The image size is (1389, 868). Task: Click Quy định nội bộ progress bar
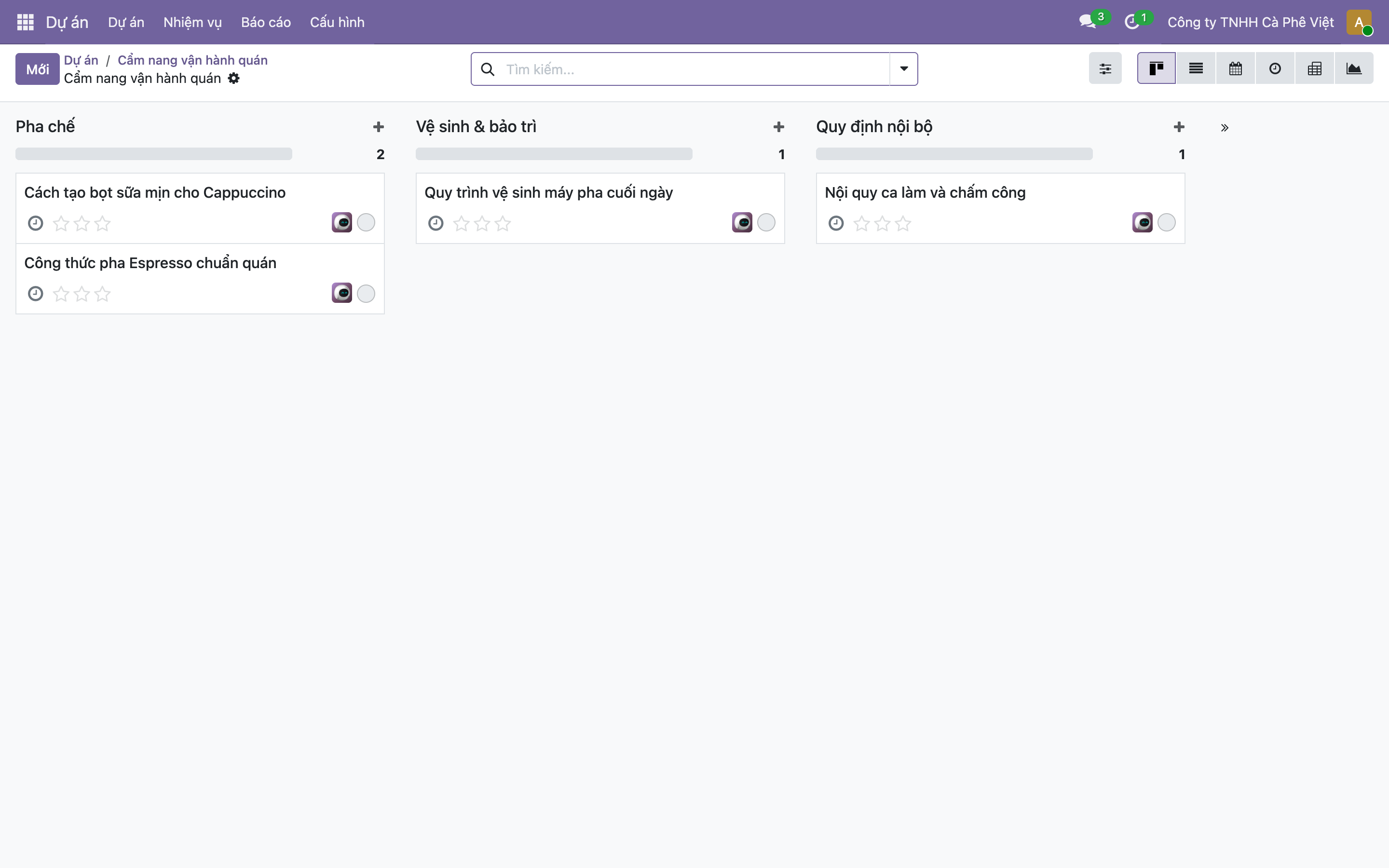click(954, 154)
